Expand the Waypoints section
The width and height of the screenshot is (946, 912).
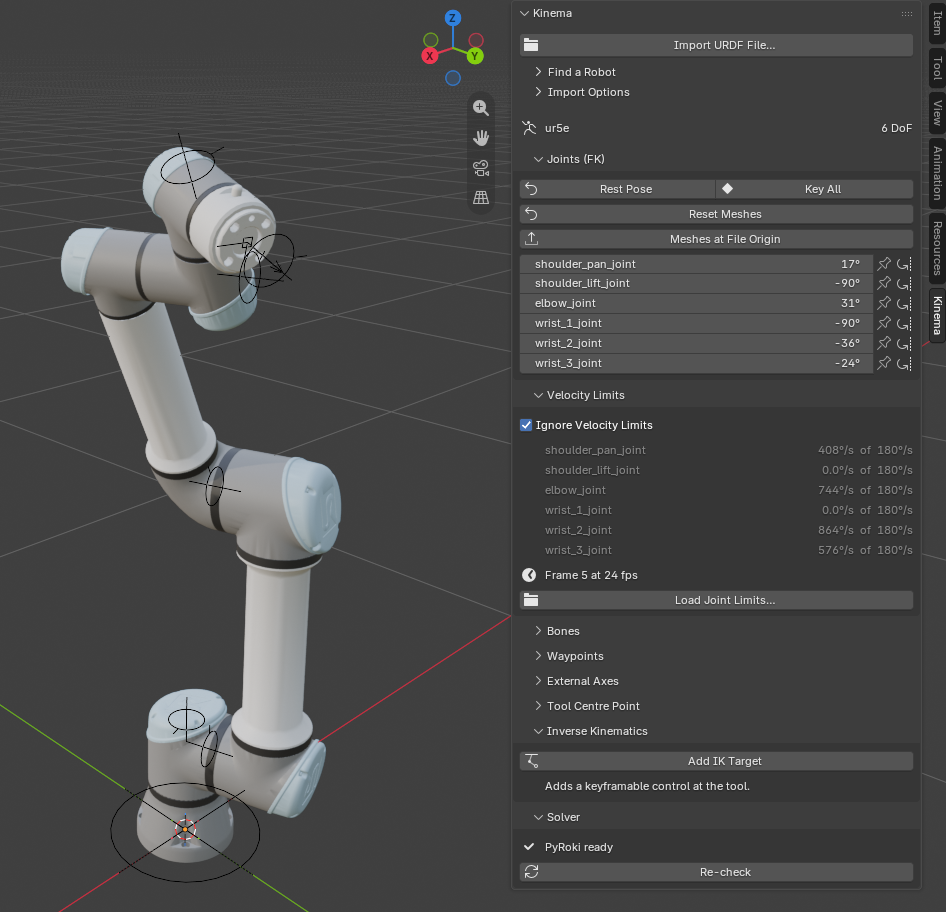538,656
